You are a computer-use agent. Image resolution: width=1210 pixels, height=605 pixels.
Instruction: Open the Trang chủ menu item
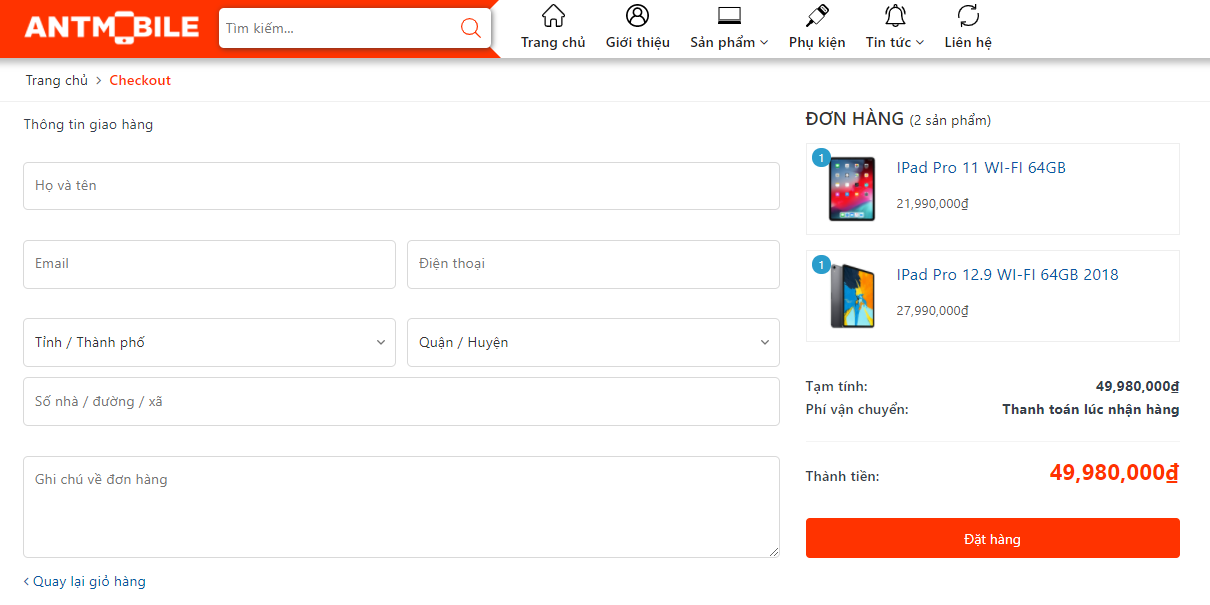(553, 42)
